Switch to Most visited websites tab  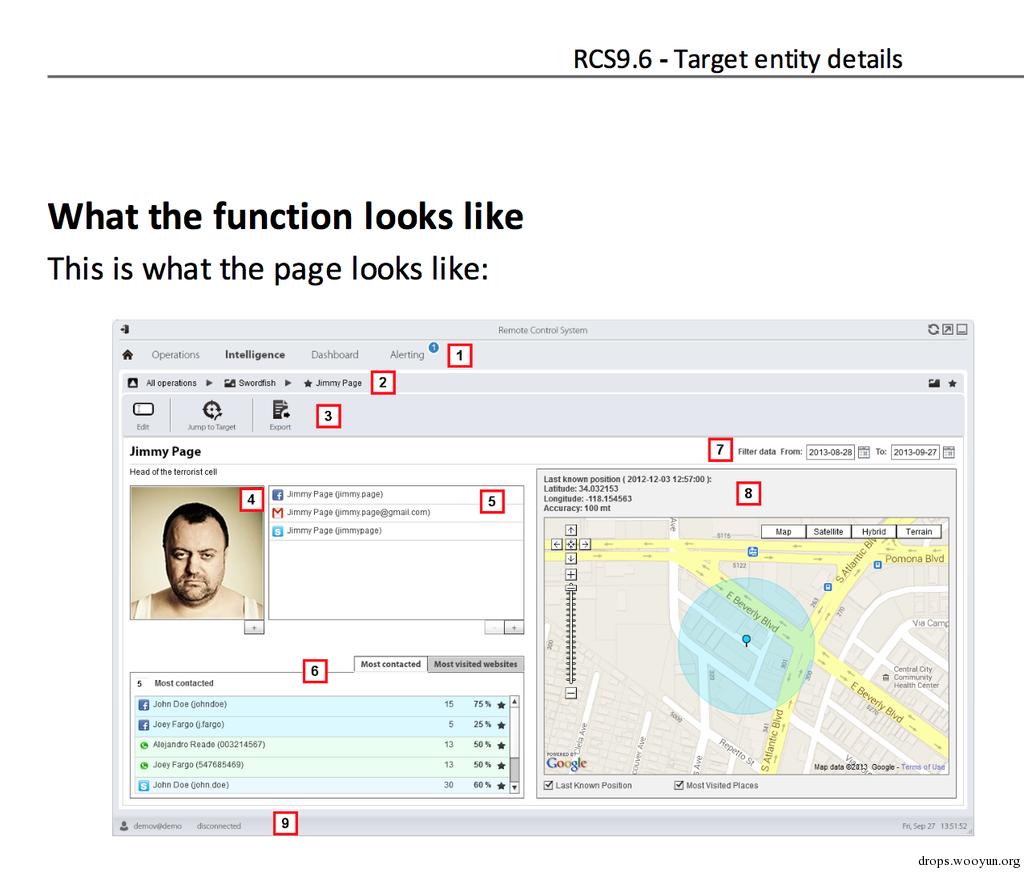(x=475, y=664)
